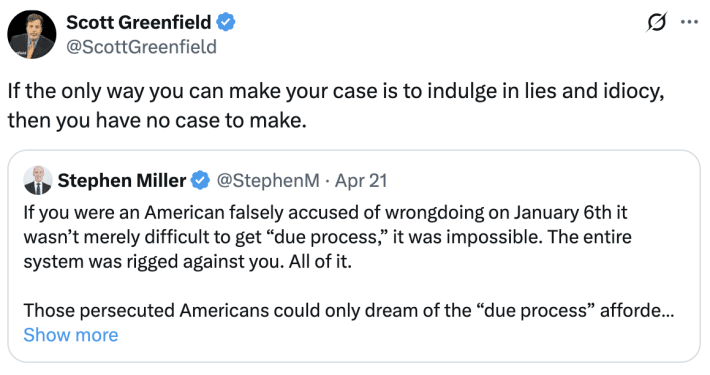Click the 'system was rigged against you' line
The height and width of the screenshot is (375, 710).
point(187,262)
